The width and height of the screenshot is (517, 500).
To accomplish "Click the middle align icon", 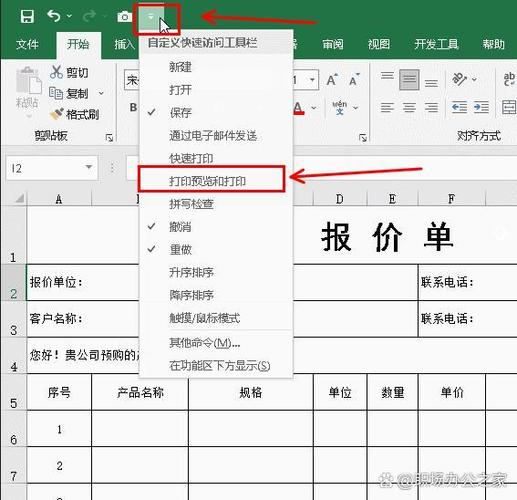I will (409, 80).
